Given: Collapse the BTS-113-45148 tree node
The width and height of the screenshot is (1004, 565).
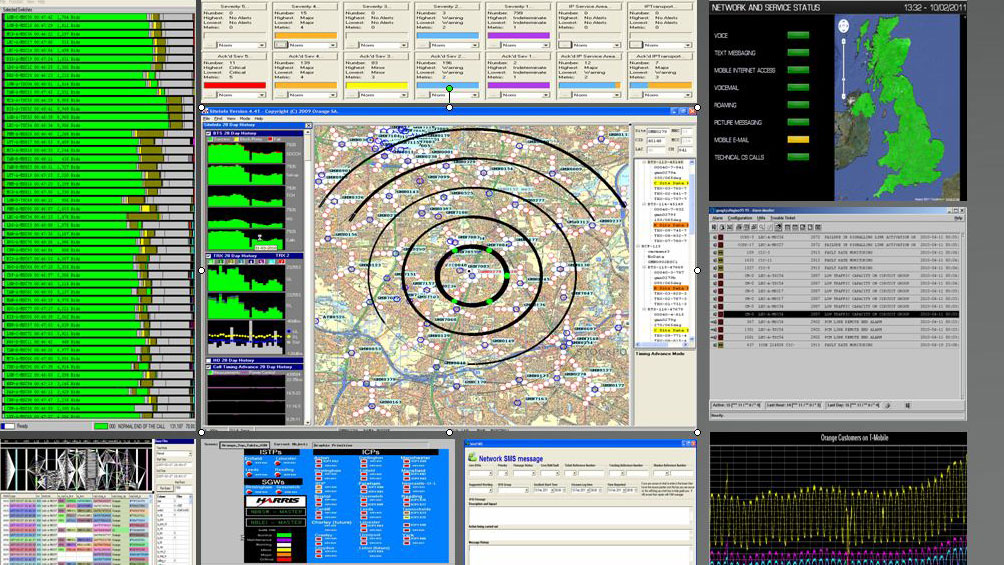Looking at the screenshot, I should 644,163.
